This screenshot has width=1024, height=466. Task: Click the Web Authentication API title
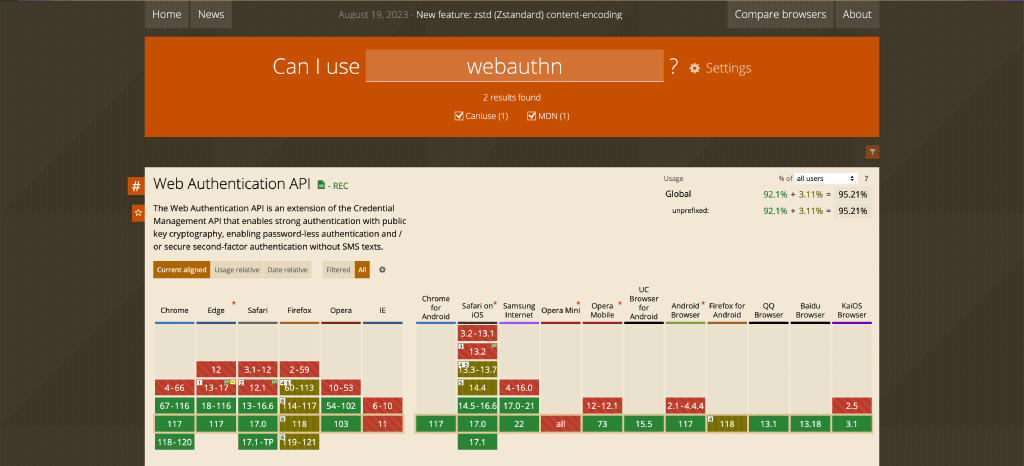click(232, 184)
